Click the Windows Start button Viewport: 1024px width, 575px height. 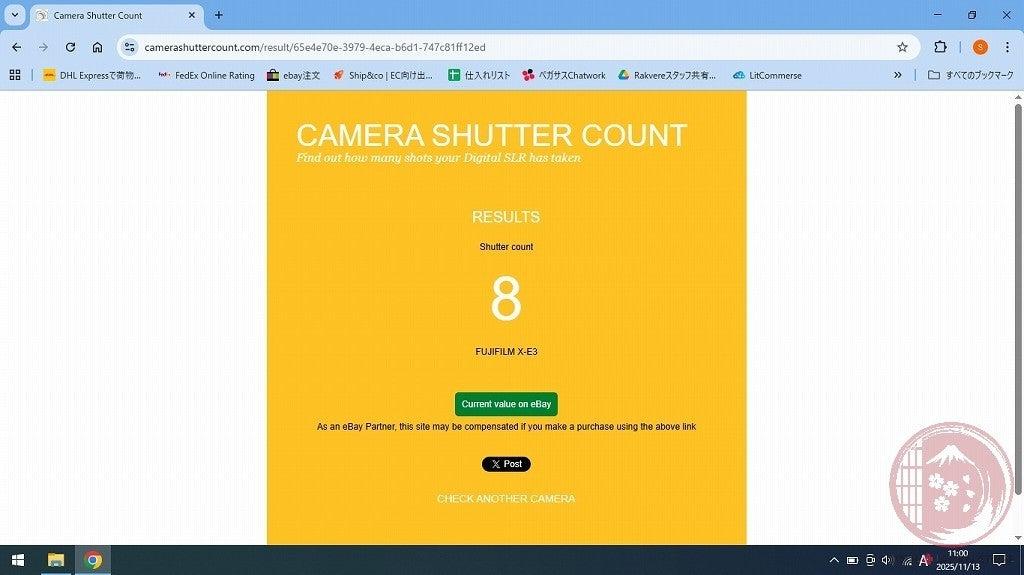tap(17, 560)
